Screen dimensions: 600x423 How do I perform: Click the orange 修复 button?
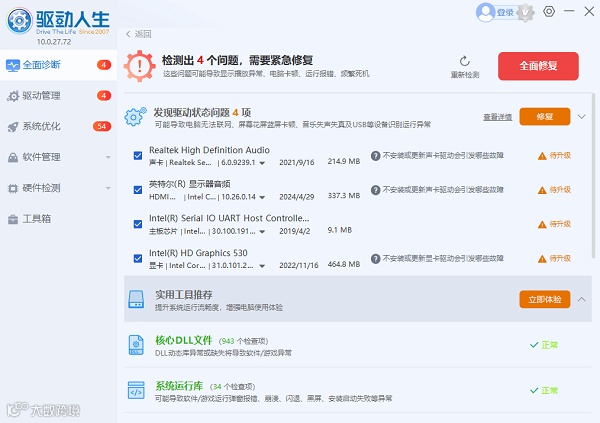coord(545,116)
